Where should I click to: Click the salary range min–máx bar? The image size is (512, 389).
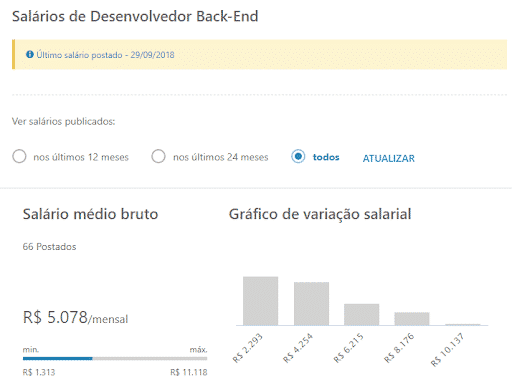pos(115,359)
